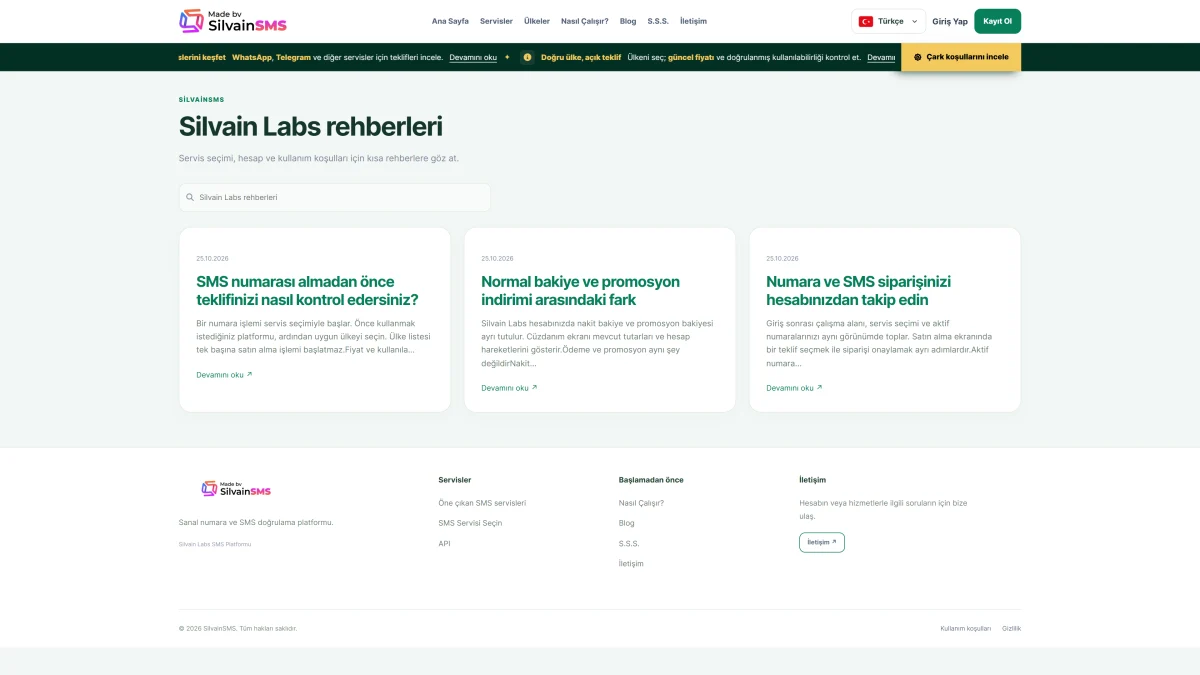The width and height of the screenshot is (1200, 675).
Task: Click the Kayıt Ol button
Action: (997, 21)
